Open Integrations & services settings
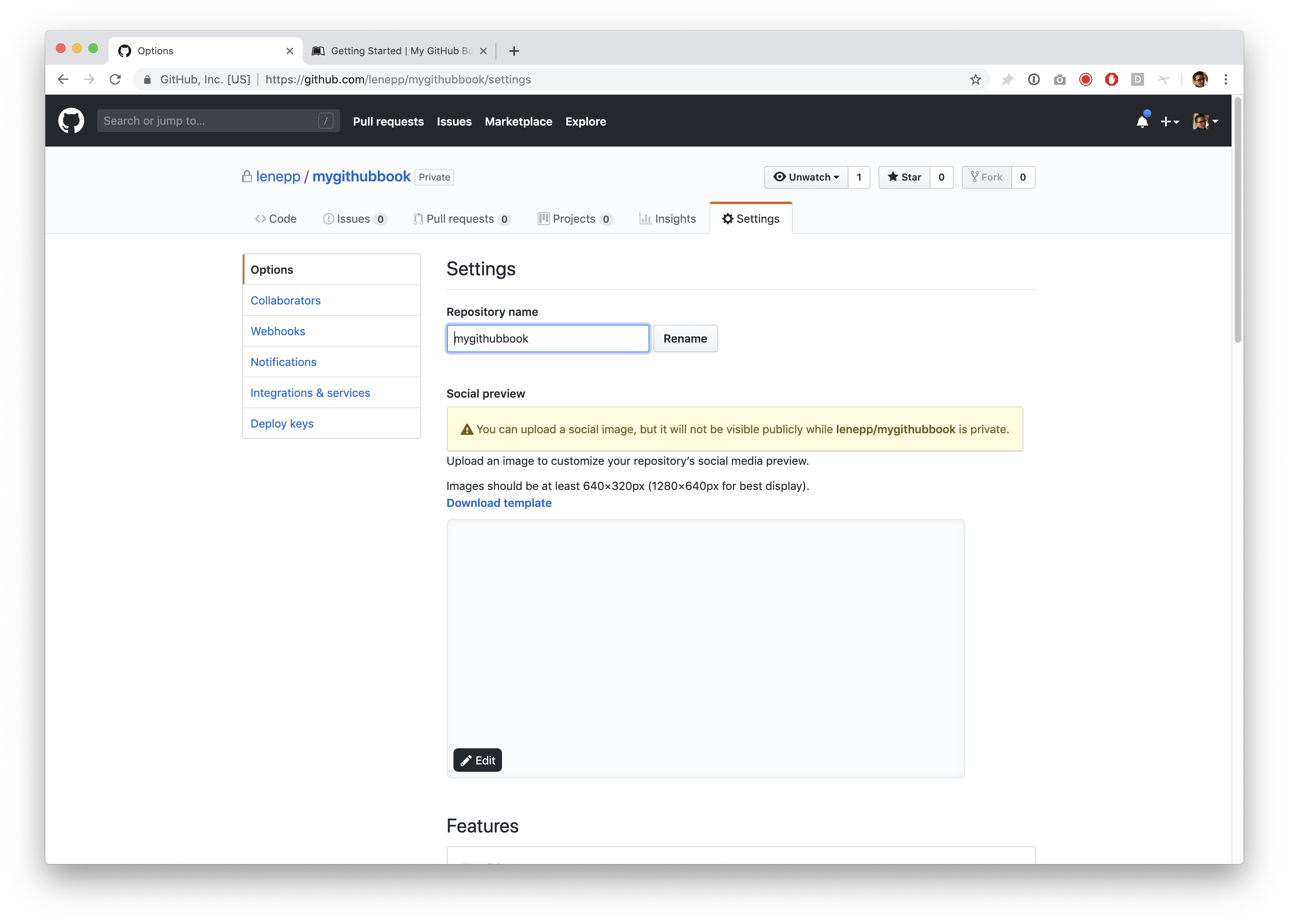This screenshot has width=1289, height=924. (332, 392)
